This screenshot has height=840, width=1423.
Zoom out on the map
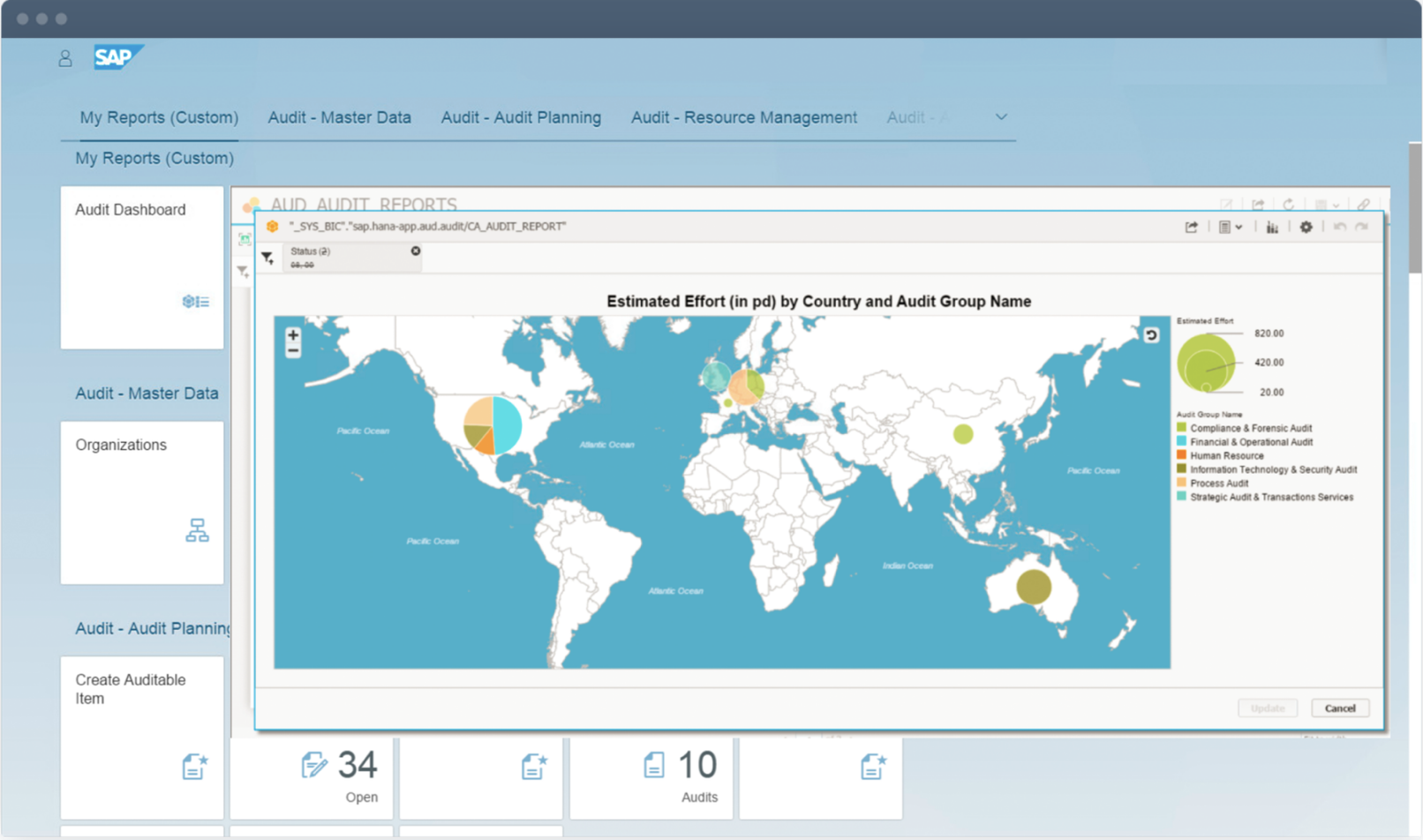293,350
